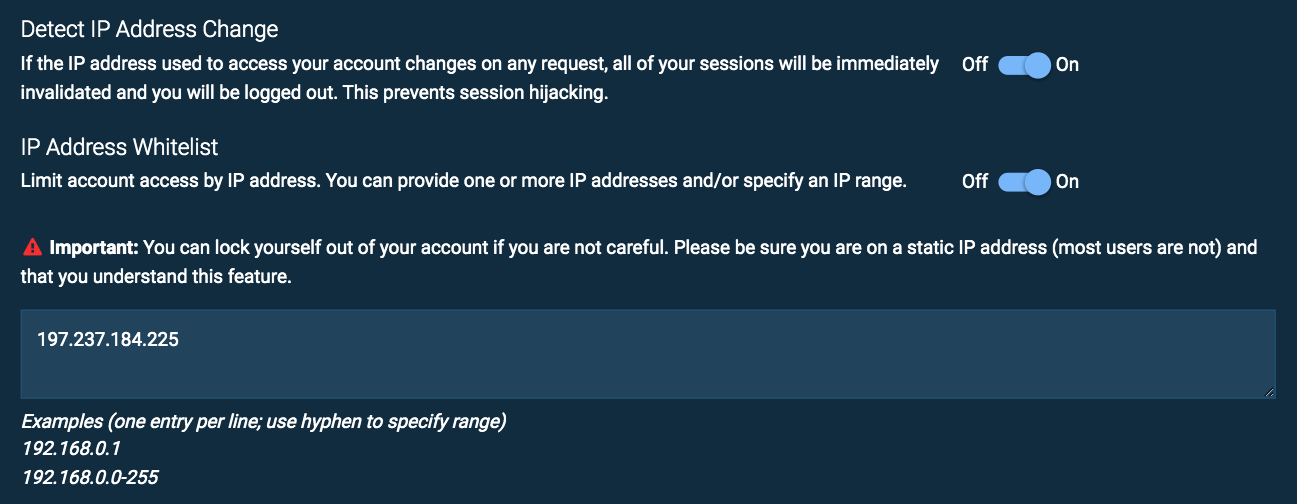This screenshot has height=504, width=1297.
Task: Choose On label next to IP Address Whitelist
Action: tap(1067, 182)
